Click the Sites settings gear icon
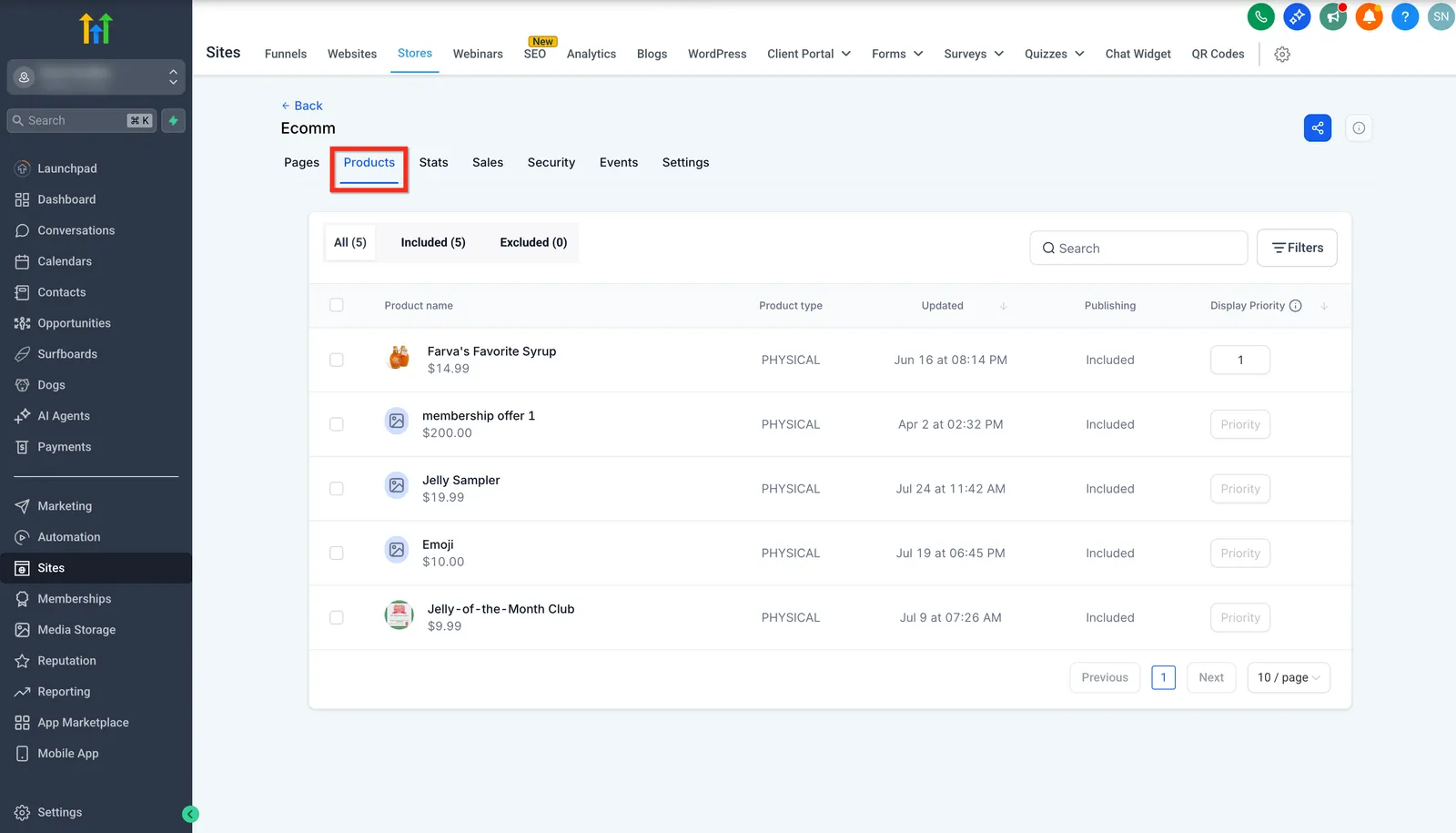This screenshot has width=1456, height=833. [1282, 55]
